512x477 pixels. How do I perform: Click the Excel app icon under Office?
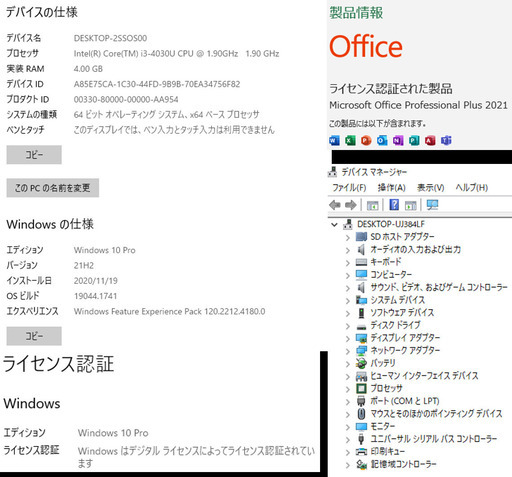tap(350, 141)
